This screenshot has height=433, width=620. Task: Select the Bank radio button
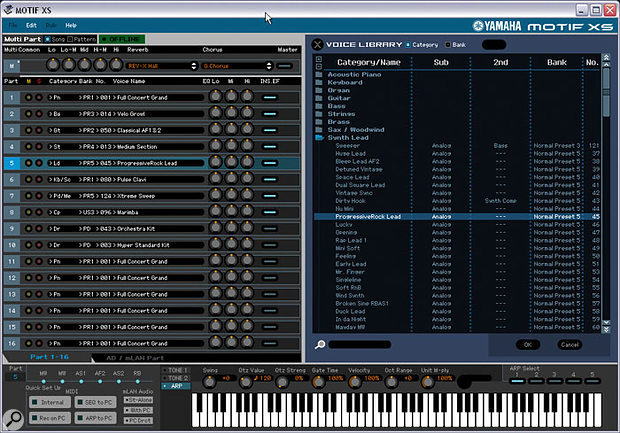click(x=448, y=45)
